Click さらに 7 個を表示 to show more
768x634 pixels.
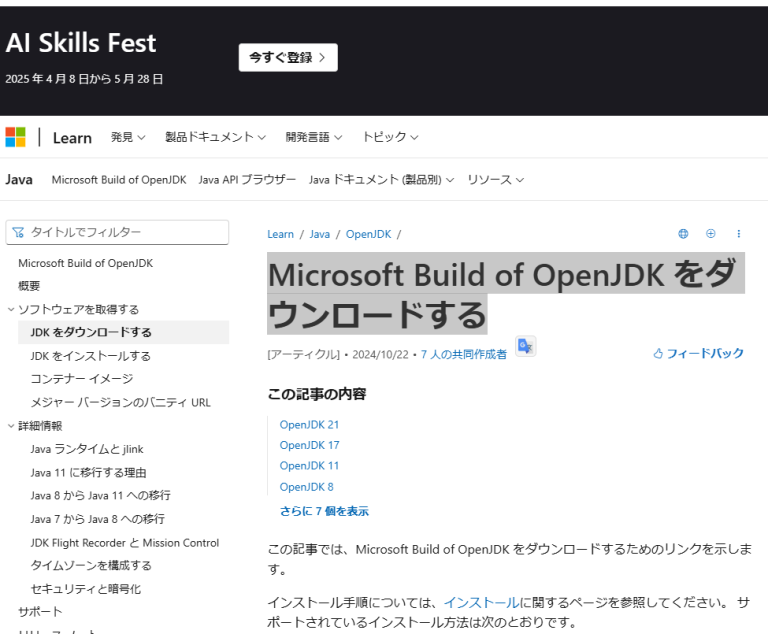point(324,511)
